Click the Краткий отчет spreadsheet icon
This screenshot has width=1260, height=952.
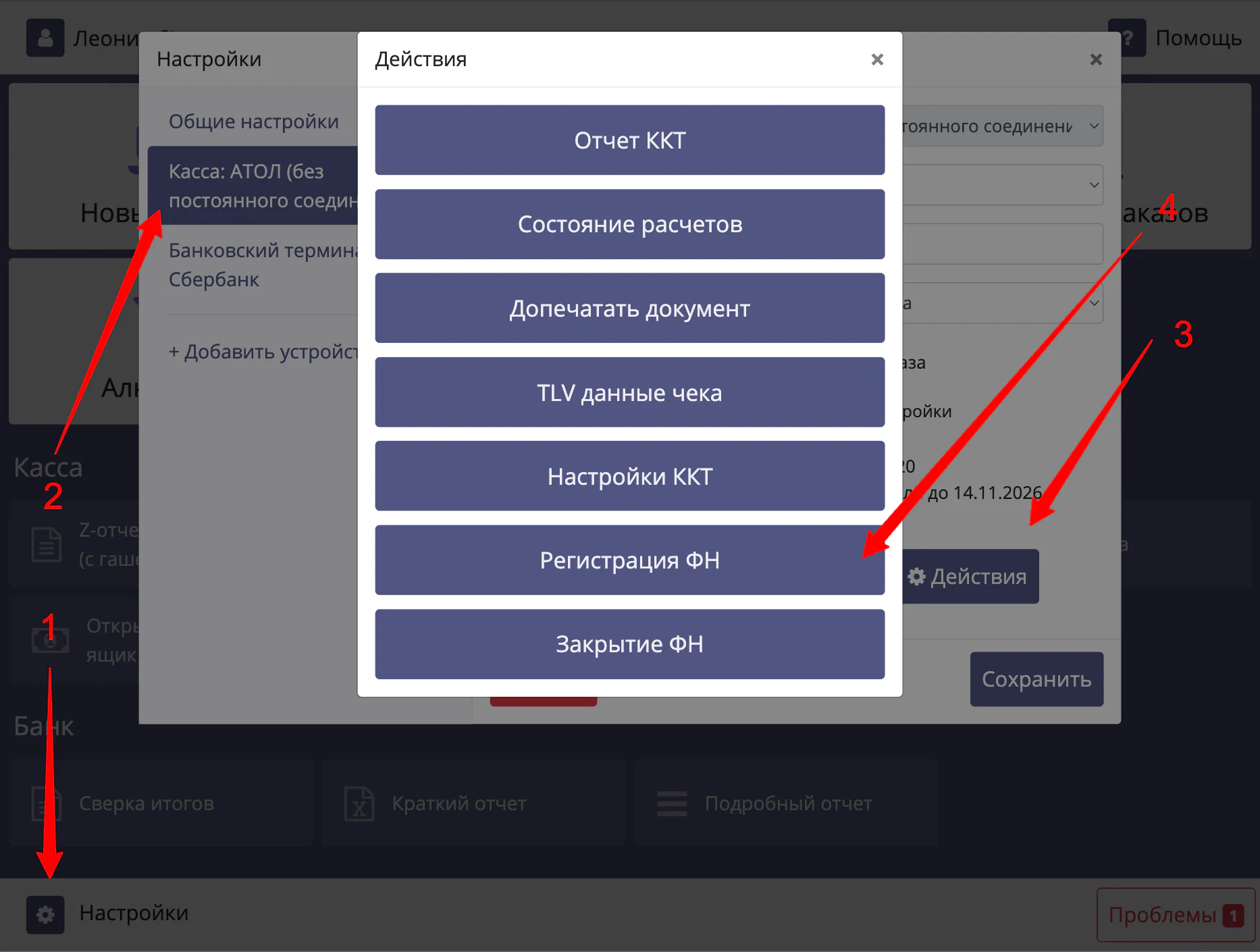coord(359,803)
